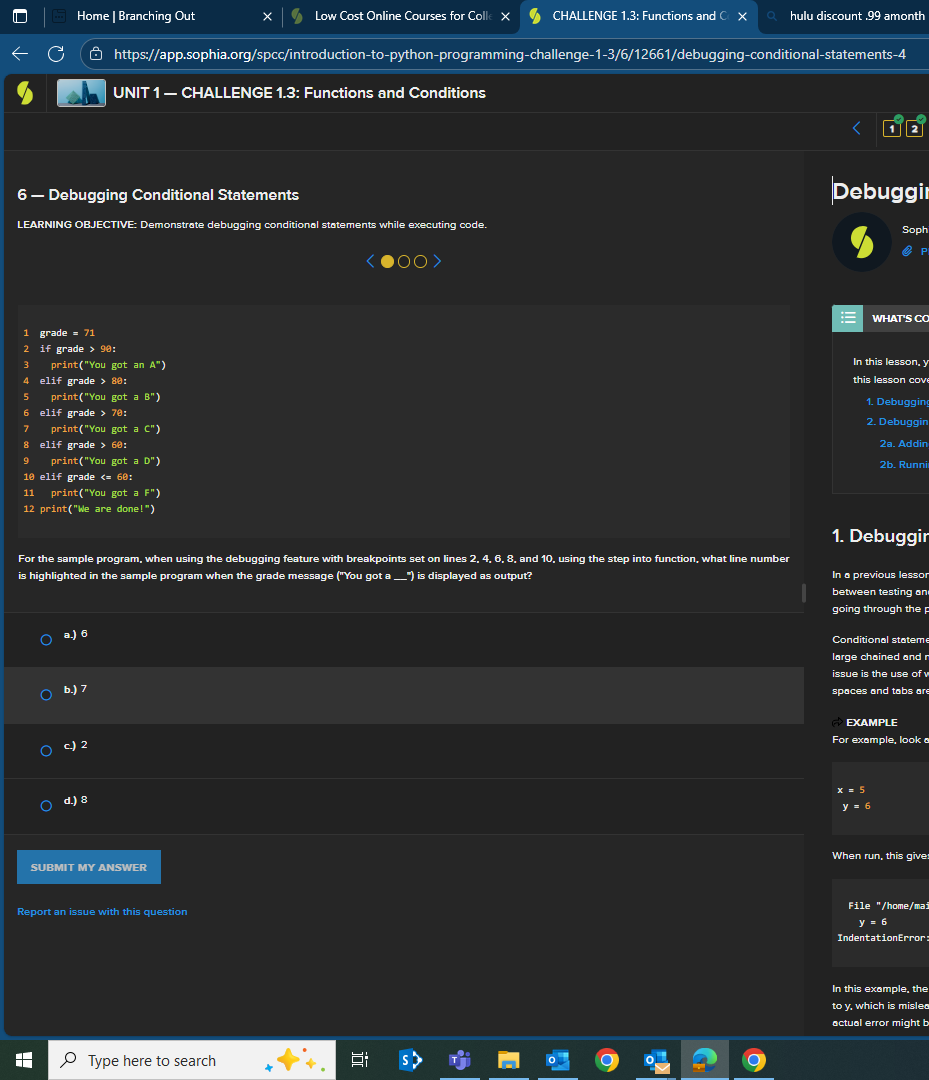Click the What's Covered list icon

[x=848, y=316]
